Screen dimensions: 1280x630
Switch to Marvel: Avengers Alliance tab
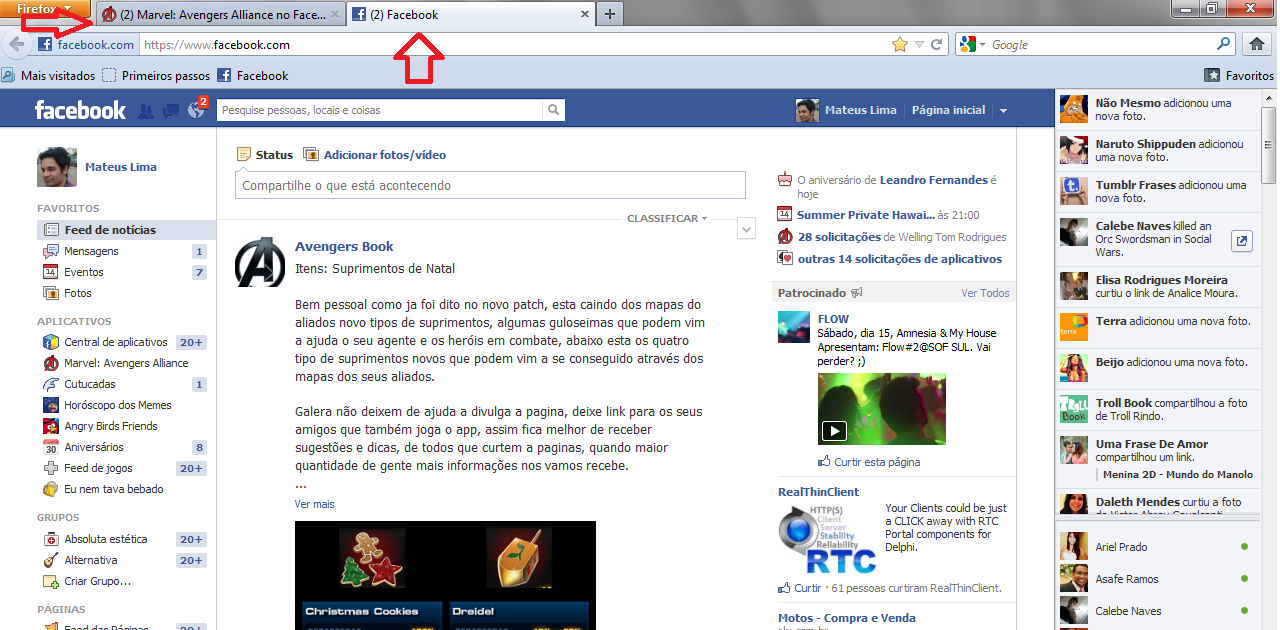[220, 14]
